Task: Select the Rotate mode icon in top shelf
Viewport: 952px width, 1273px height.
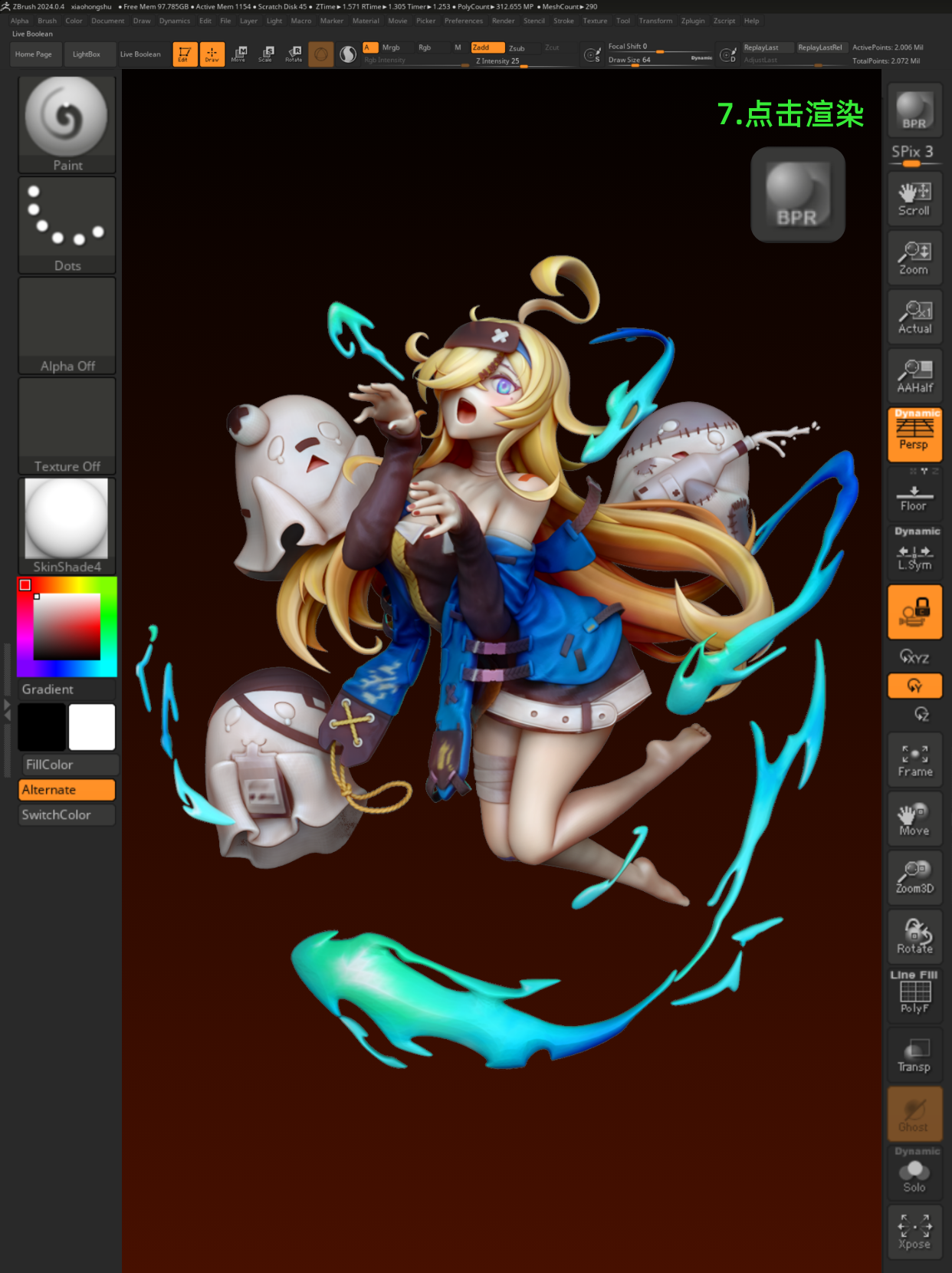Action: point(294,54)
